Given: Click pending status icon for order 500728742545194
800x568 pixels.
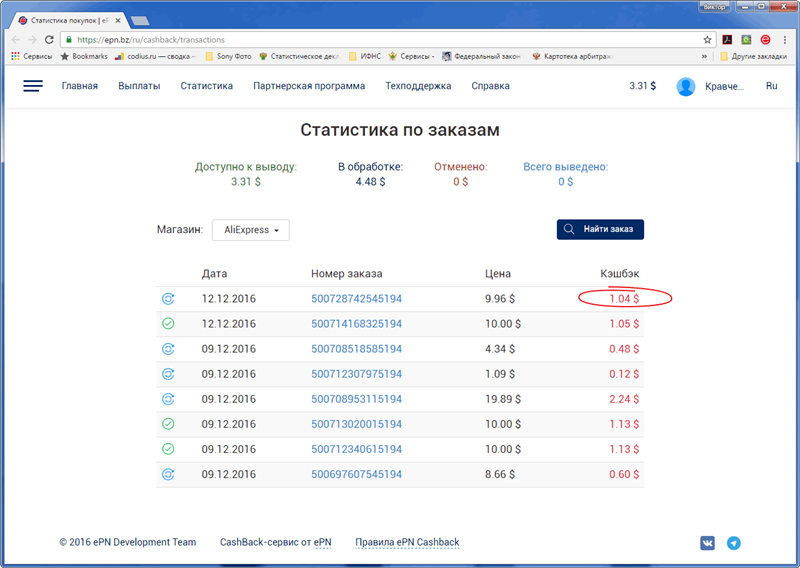Looking at the screenshot, I should click(168, 298).
